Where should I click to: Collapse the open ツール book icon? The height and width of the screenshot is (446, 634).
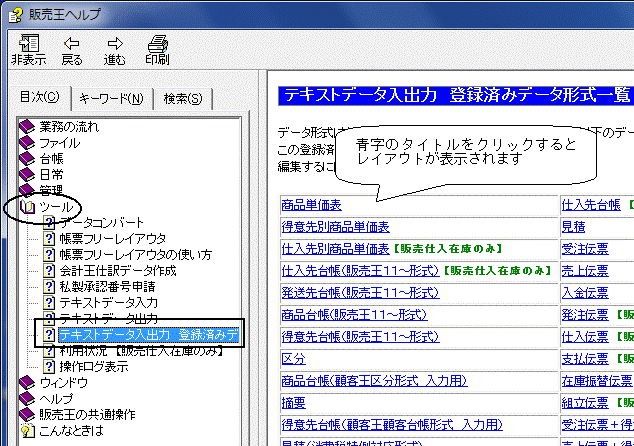[27, 207]
